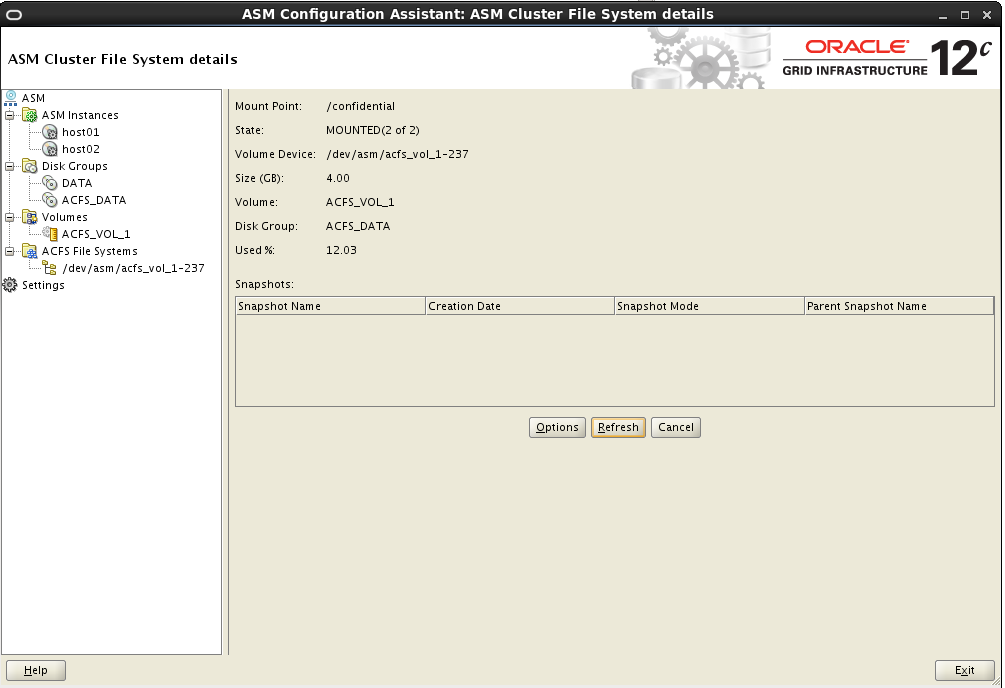The height and width of the screenshot is (688, 1005).
Task: Click the Options button
Action: [x=557, y=428]
